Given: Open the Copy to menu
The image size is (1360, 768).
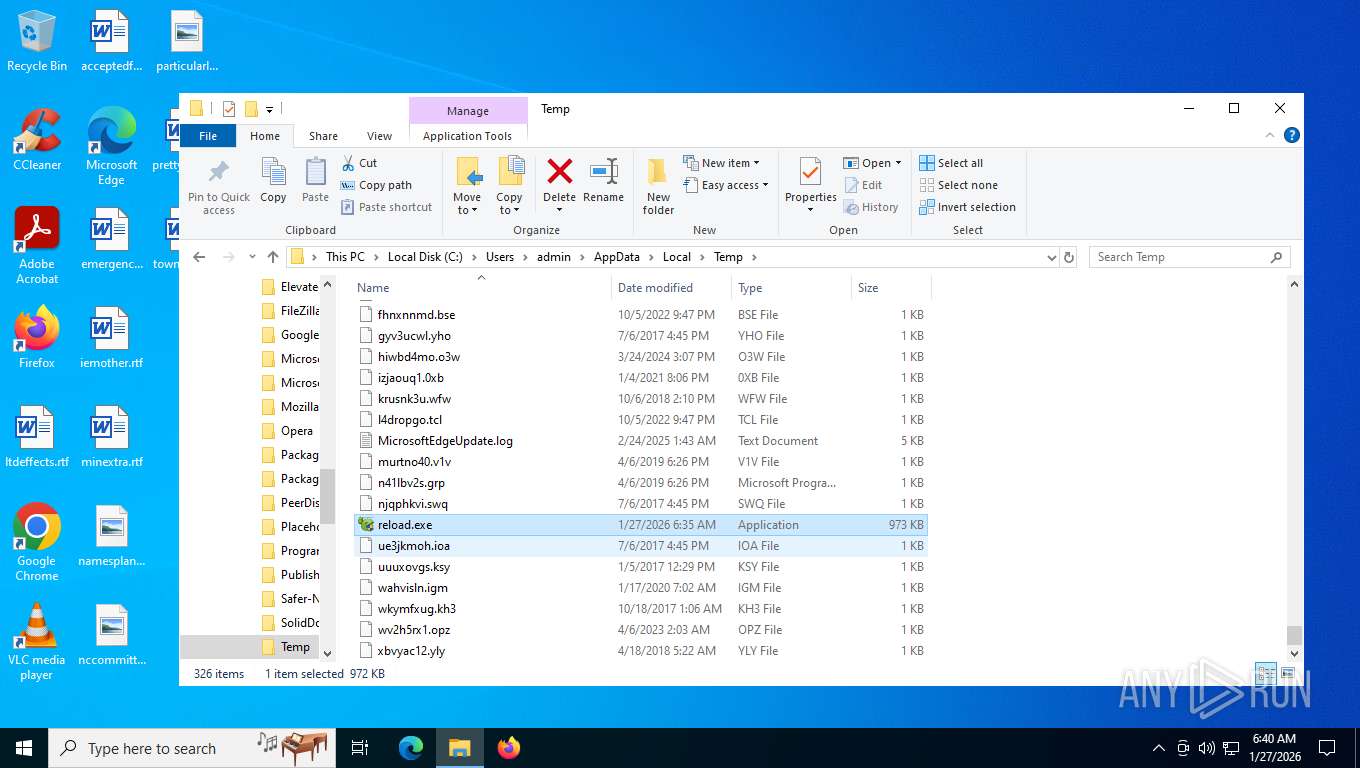Looking at the screenshot, I should [x=510, y=186].
